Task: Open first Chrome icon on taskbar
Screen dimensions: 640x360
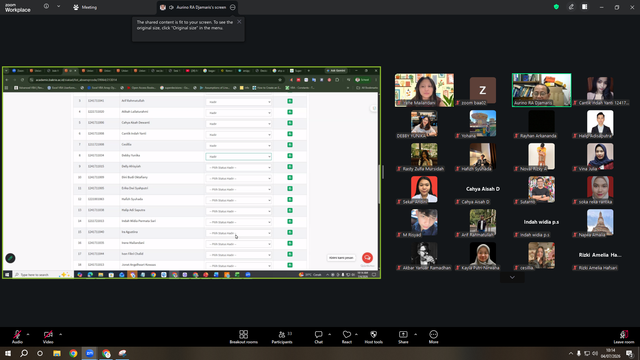Action: [x=73, y=353]
